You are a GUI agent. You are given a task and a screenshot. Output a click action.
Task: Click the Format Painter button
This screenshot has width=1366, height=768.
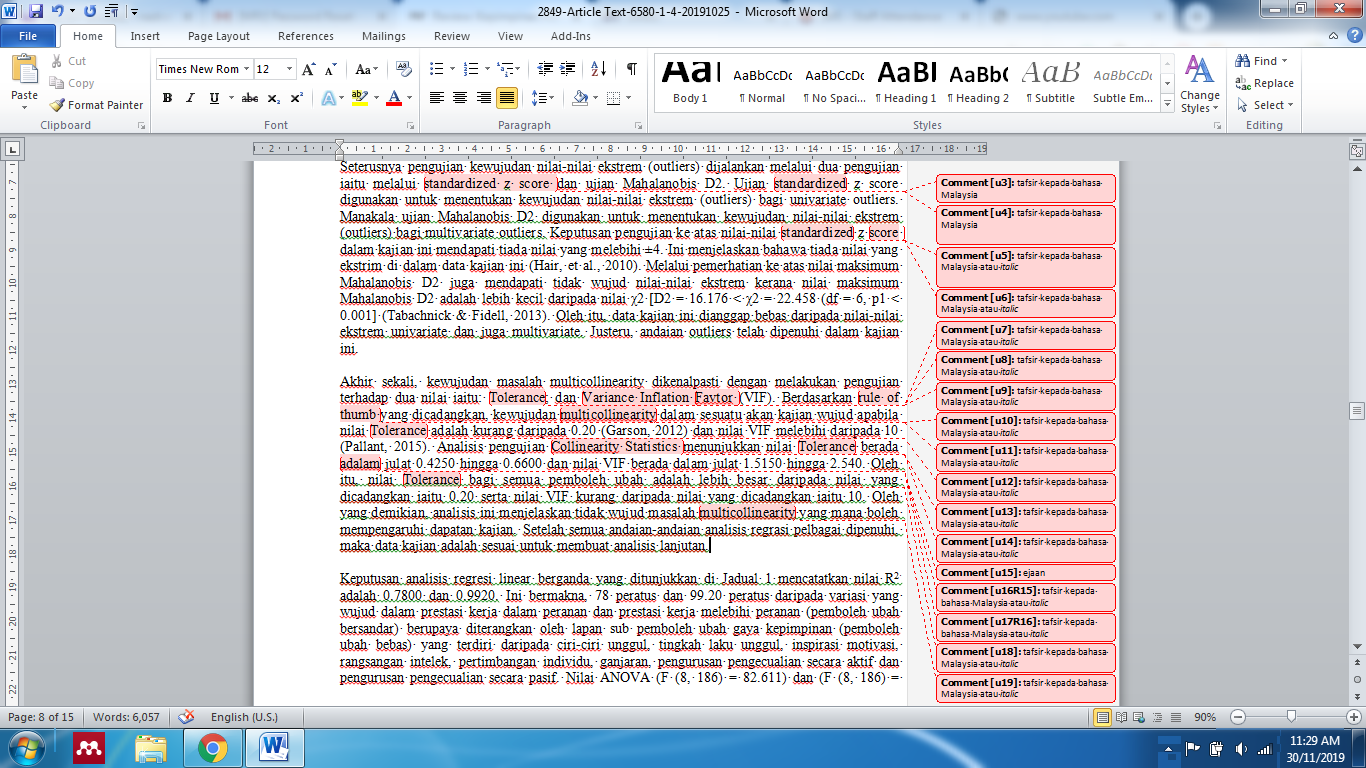pos(97,105)
